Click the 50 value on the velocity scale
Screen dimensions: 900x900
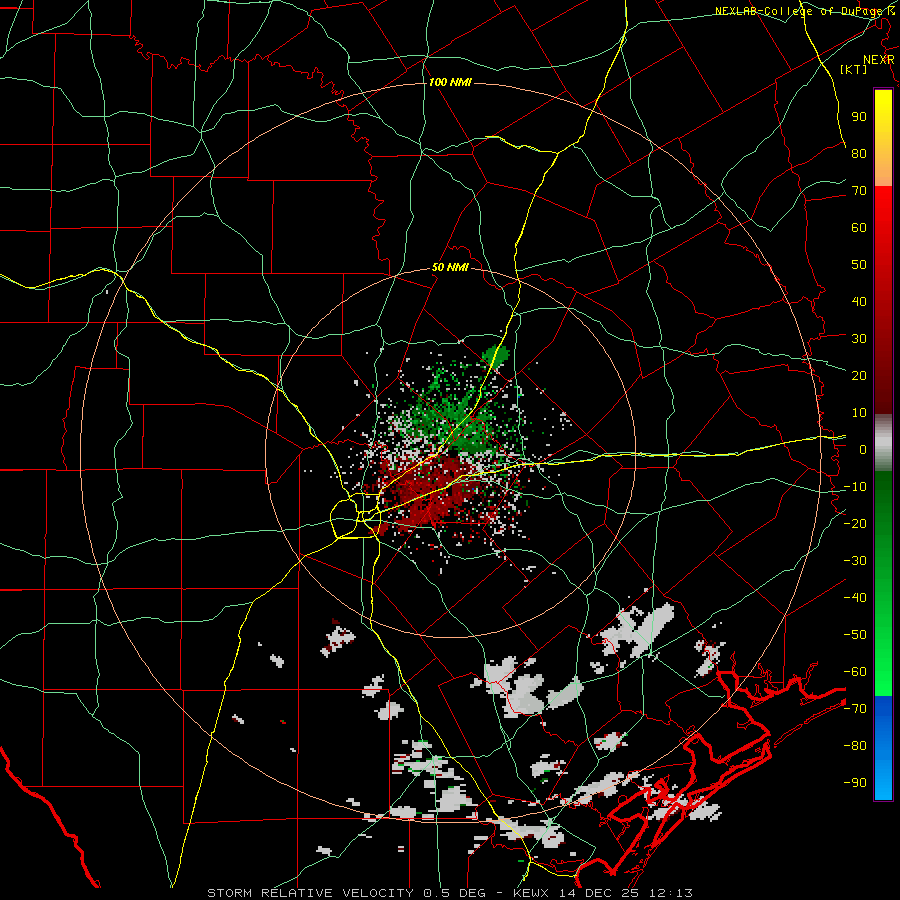859,265
